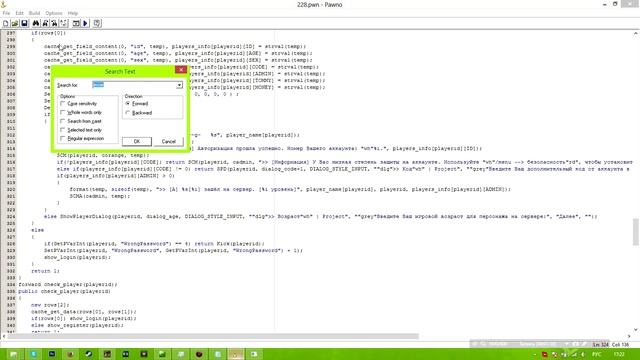Click the scroll right arrow at bottom
Image resolution: width=640 pixels, height=360 pixels.
tap(629, 336)
